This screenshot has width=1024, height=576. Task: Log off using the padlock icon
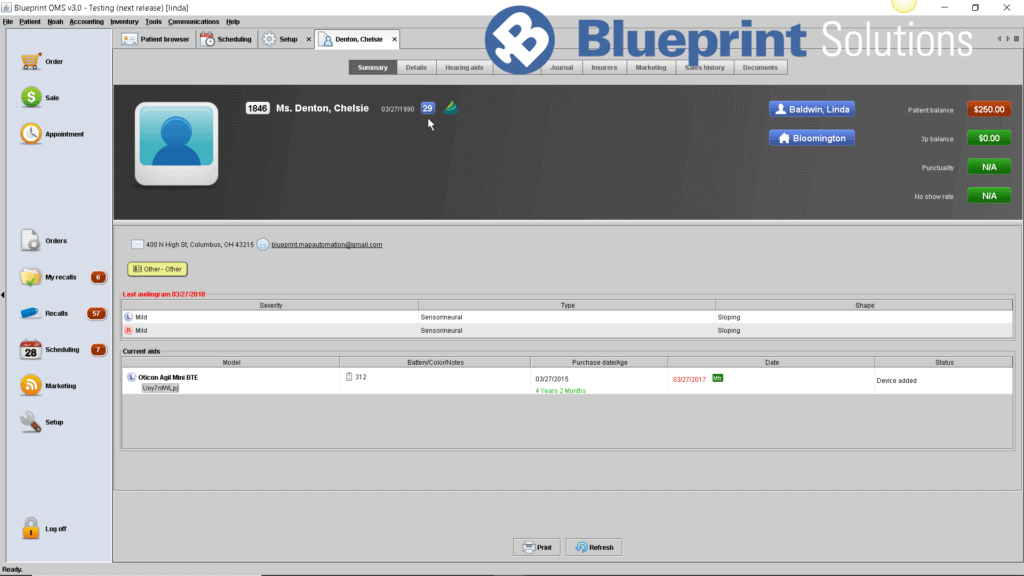click(31, 528)
